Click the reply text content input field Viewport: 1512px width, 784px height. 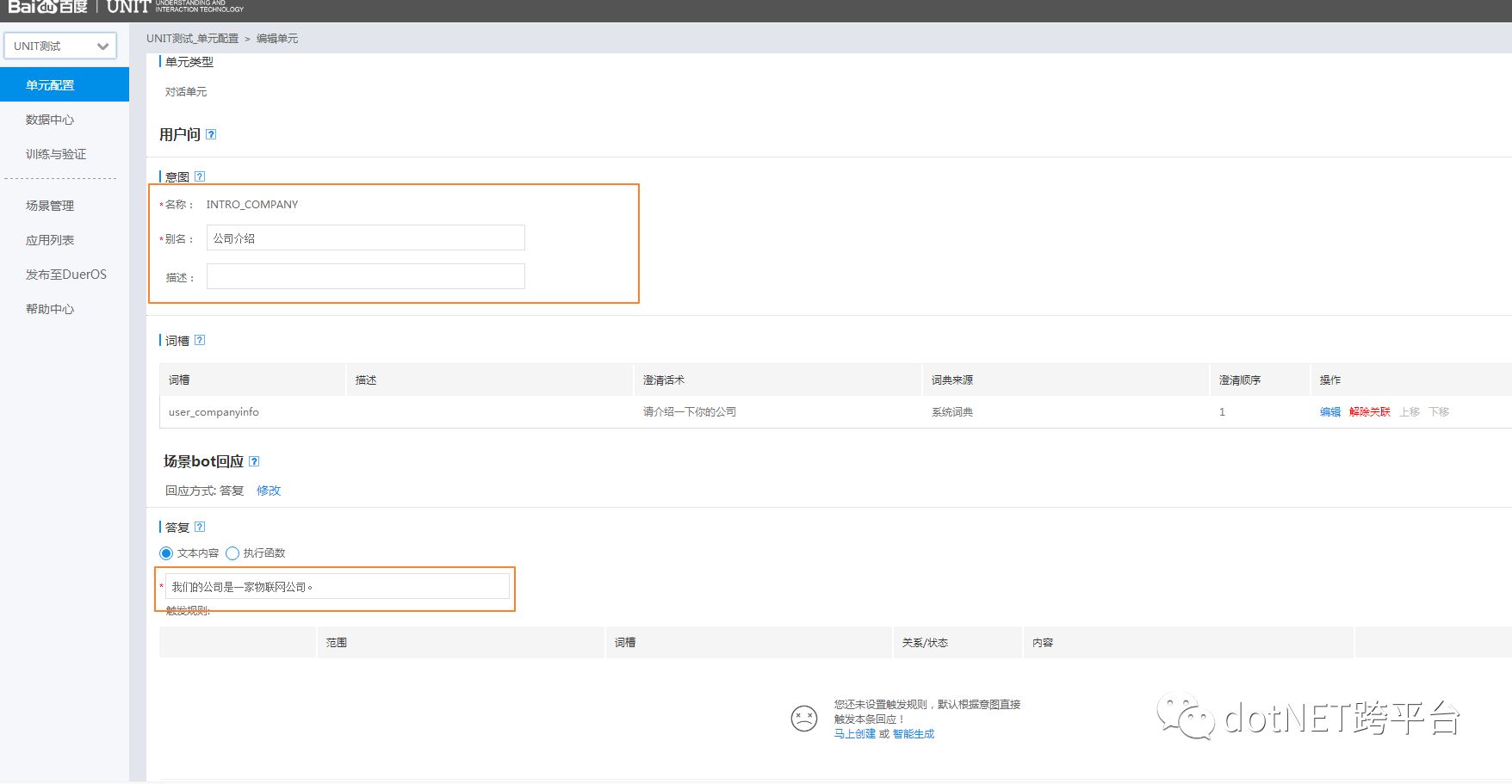(x=338, y=586)
